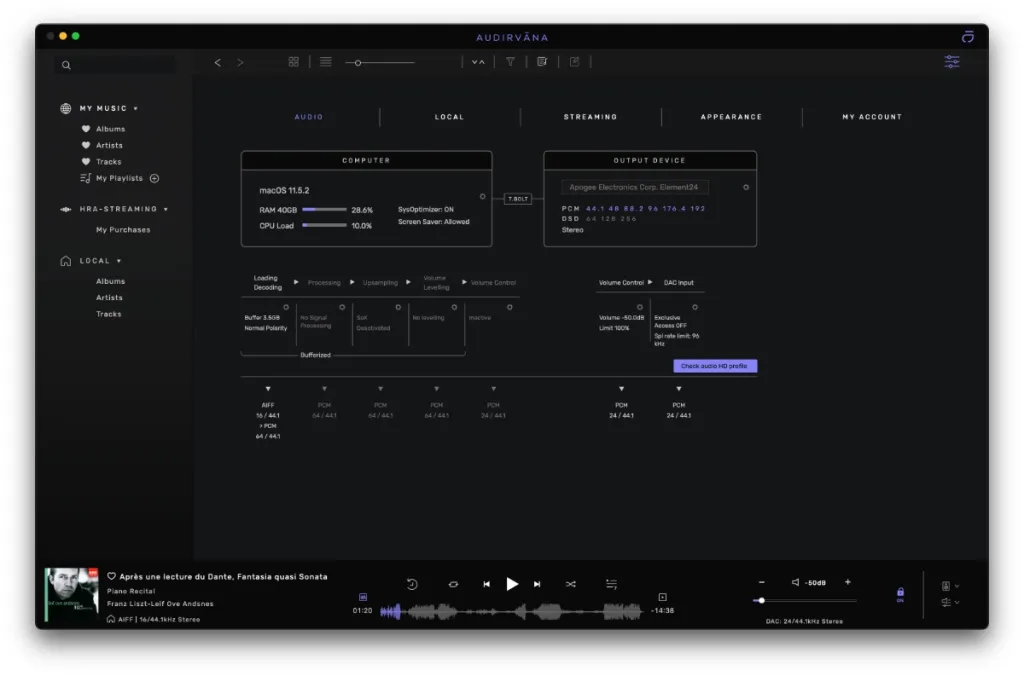Open the play queue list icon
The height and width of the screenshot is (676, 1024).
click(x=611, y=584)
